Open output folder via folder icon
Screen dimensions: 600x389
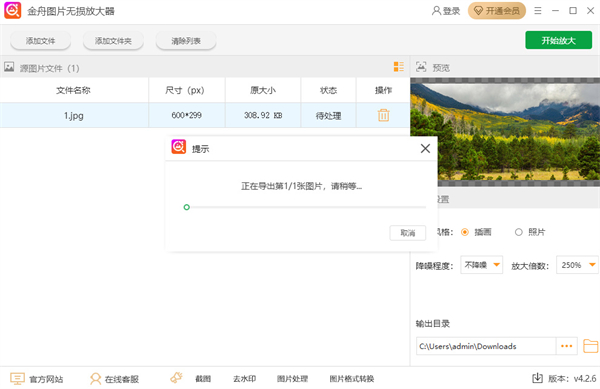590,346
